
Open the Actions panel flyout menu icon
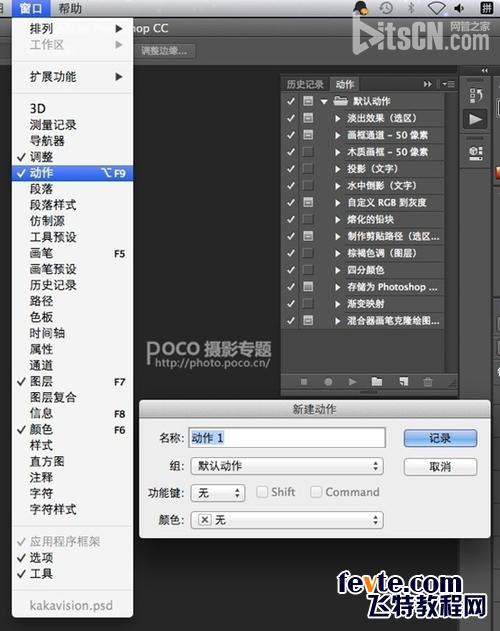[448, 84]
